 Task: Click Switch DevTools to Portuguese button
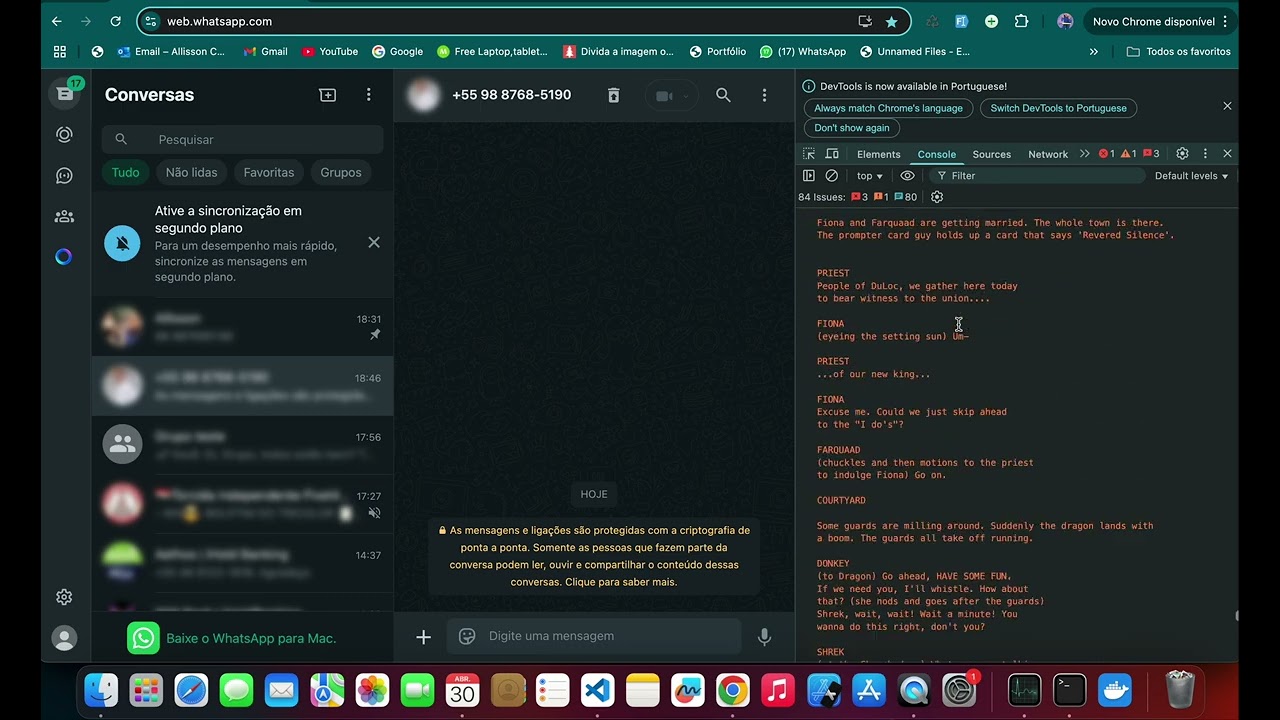tap(1058, 108)
